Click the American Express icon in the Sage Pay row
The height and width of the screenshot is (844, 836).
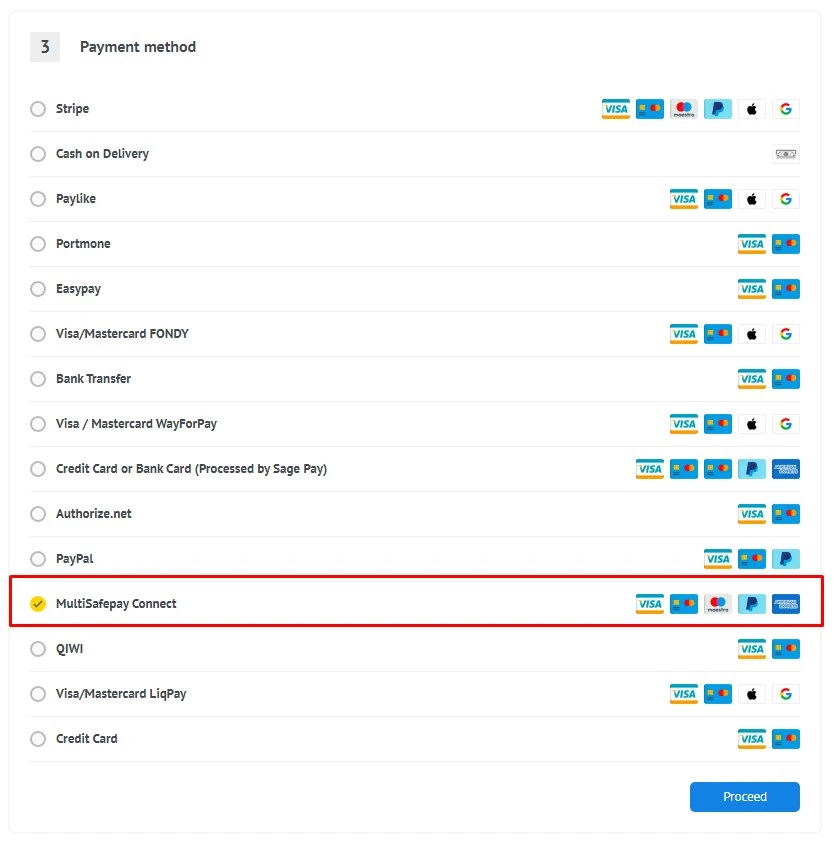coord(785,468)
